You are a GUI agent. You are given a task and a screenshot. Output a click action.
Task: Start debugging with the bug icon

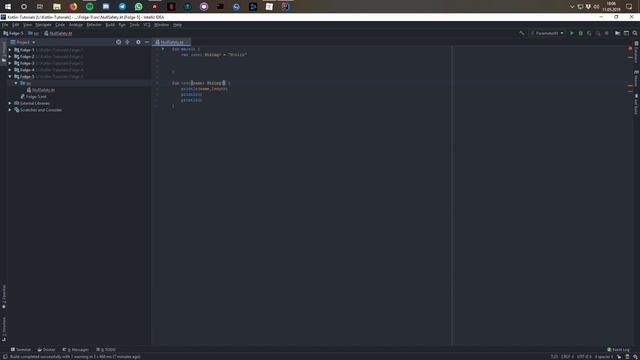click(x=580, y=33)
